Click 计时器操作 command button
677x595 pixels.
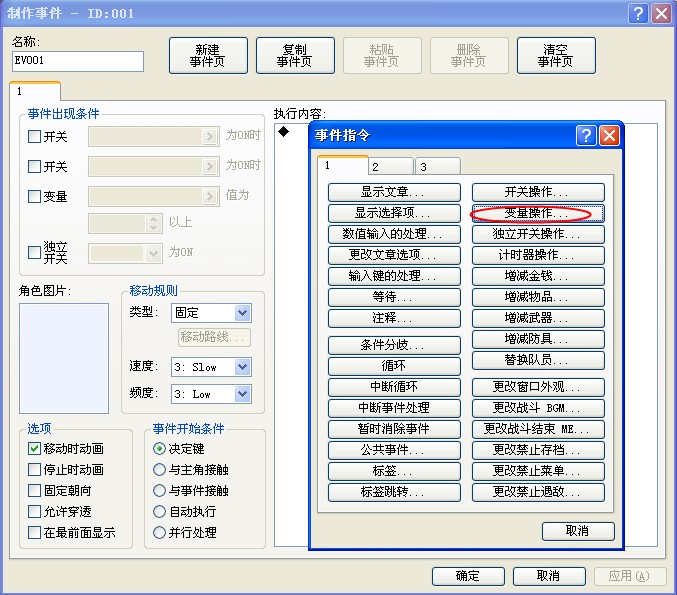(538, 255)
